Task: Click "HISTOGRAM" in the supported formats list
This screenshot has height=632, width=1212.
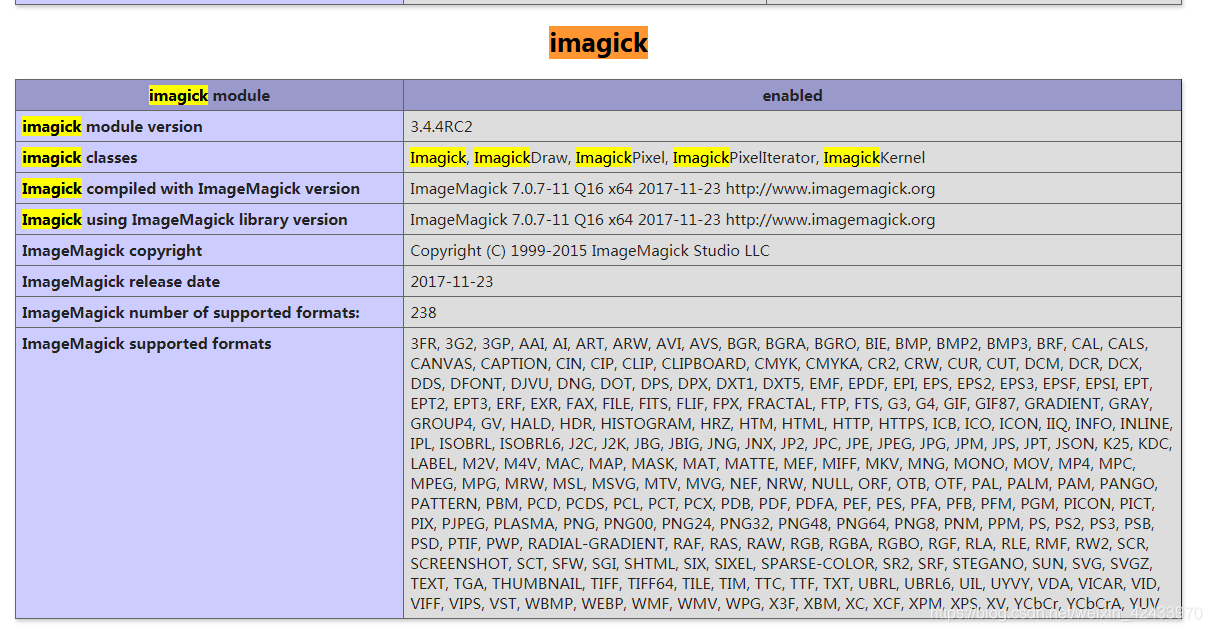Action: [x=646, y=424]
